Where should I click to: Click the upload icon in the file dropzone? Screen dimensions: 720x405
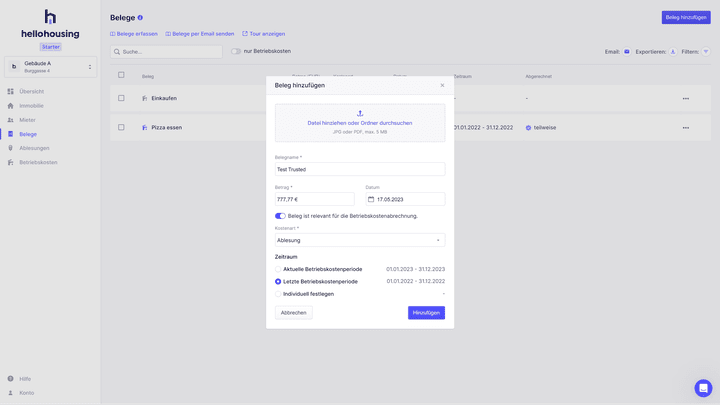[360, 113]
